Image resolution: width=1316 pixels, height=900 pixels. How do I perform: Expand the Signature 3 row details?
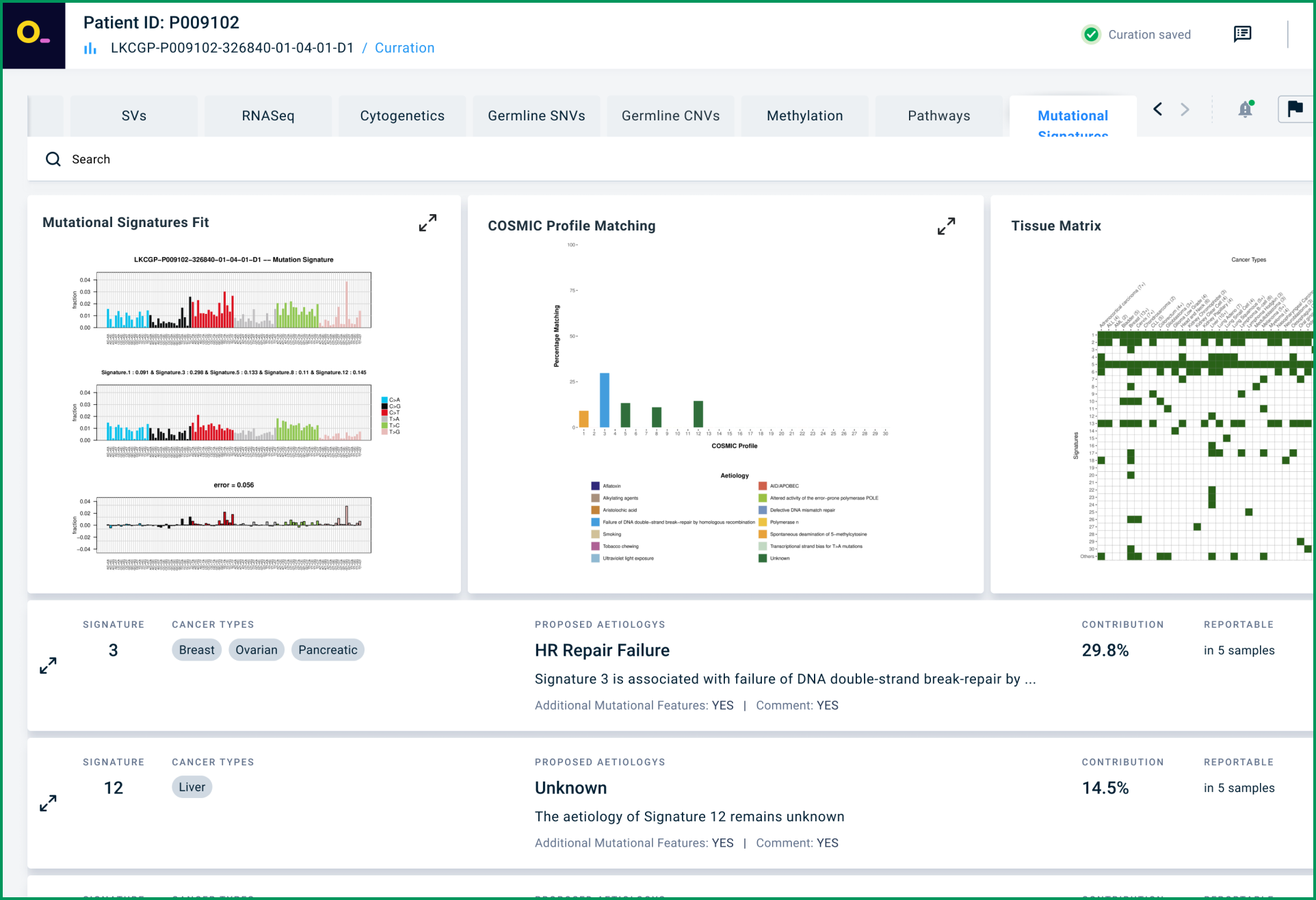point(48,665)
